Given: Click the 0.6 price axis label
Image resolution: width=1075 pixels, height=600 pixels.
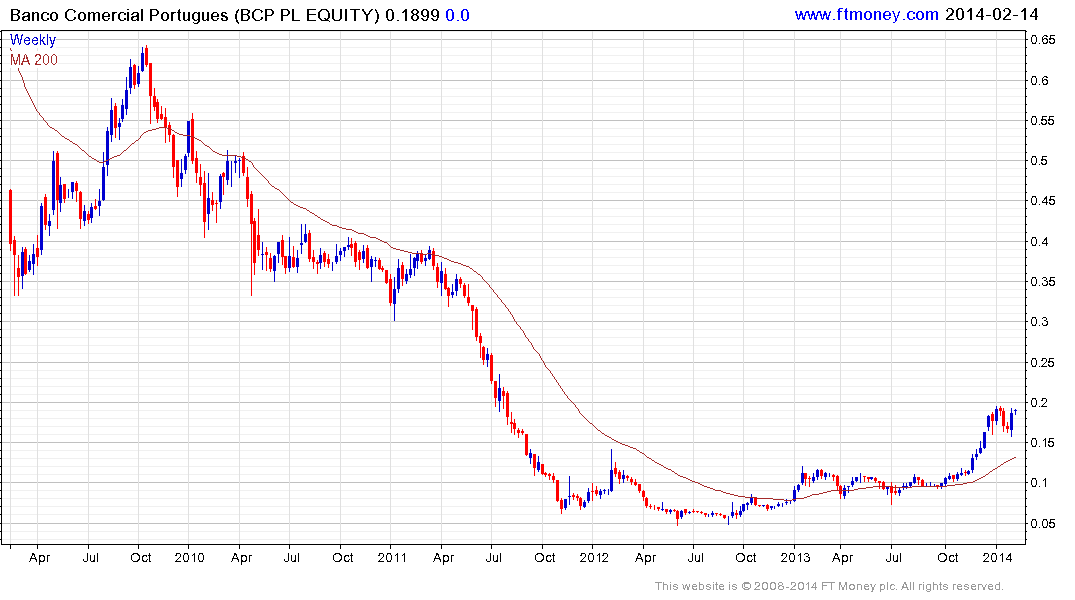Looking at the screenshot, I should pos(1039,80).
